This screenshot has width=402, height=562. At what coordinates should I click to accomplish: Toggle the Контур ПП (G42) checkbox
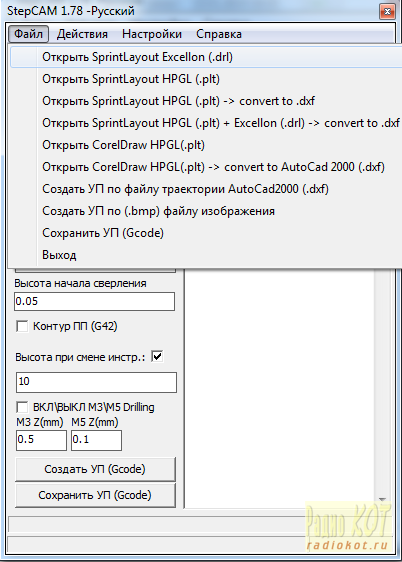pyautogui.click(x=22, y=327)
